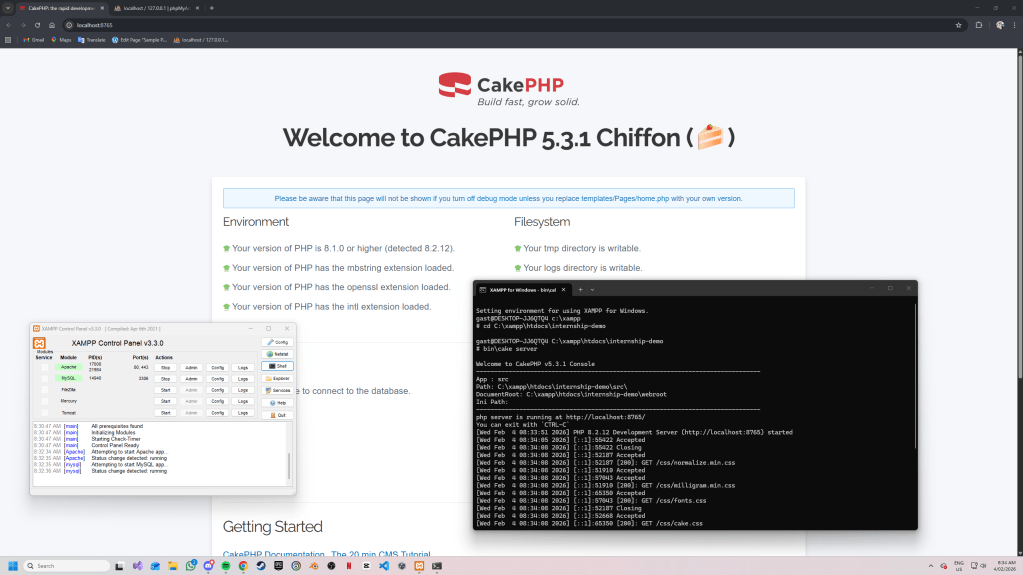Toggle the Apache service checkbox
This screenshot has height=575, width=1023.
click(x=44, y=367)
